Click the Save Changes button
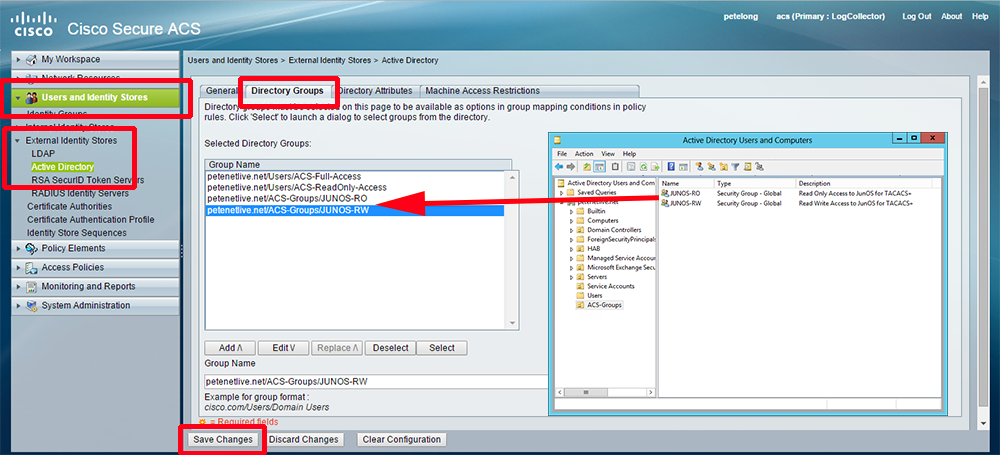Image resolution: width=1000 pixels, height=455 pixels. [221, 440]
